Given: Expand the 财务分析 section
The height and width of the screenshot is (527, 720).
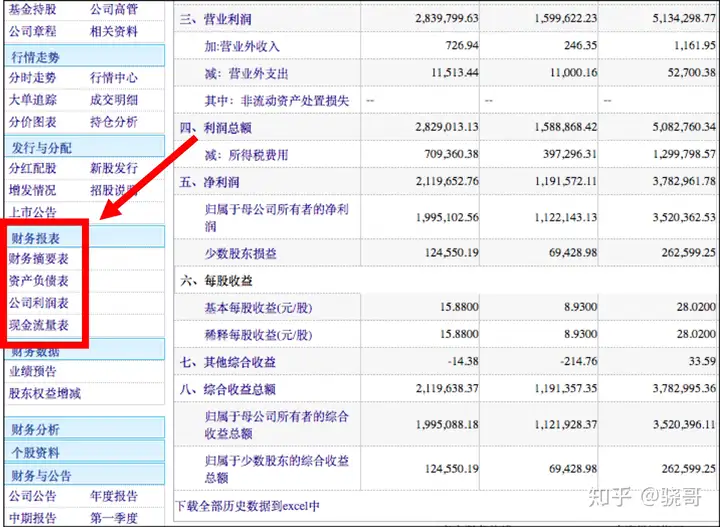Looking at the screenshot, I should coord(84,429).
